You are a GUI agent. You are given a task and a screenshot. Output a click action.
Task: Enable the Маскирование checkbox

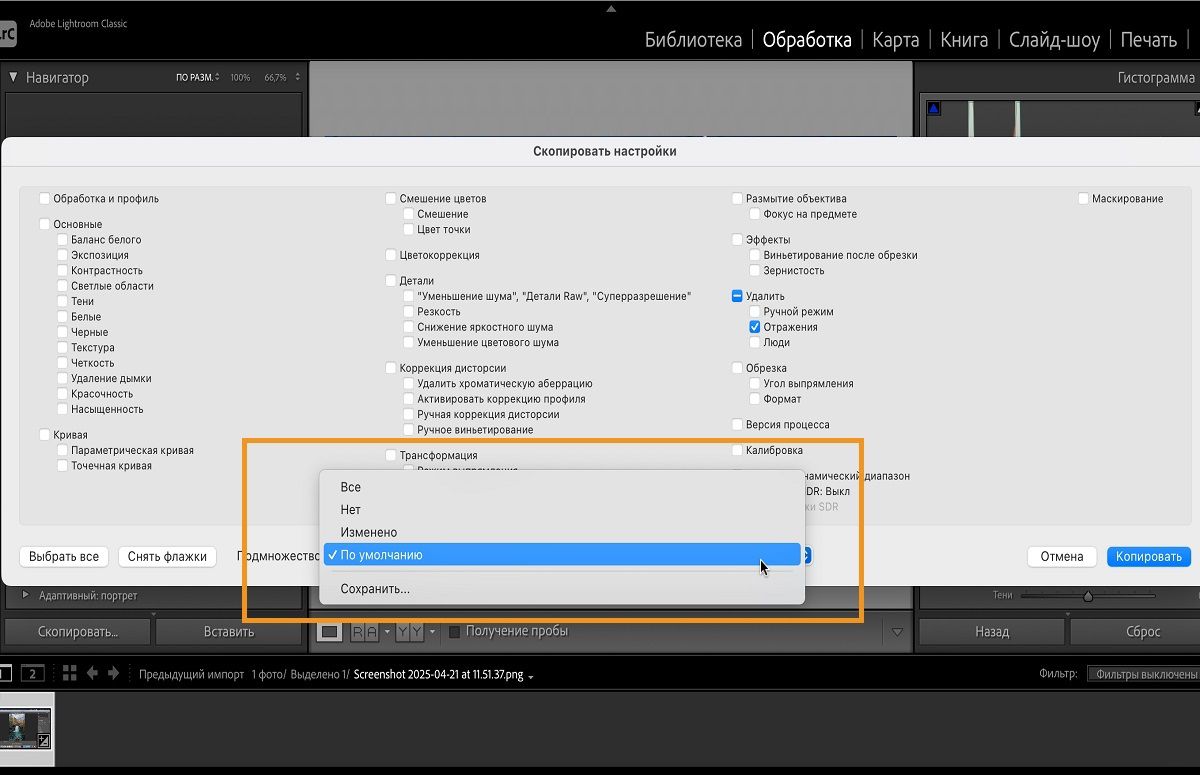click(1083, 198)
